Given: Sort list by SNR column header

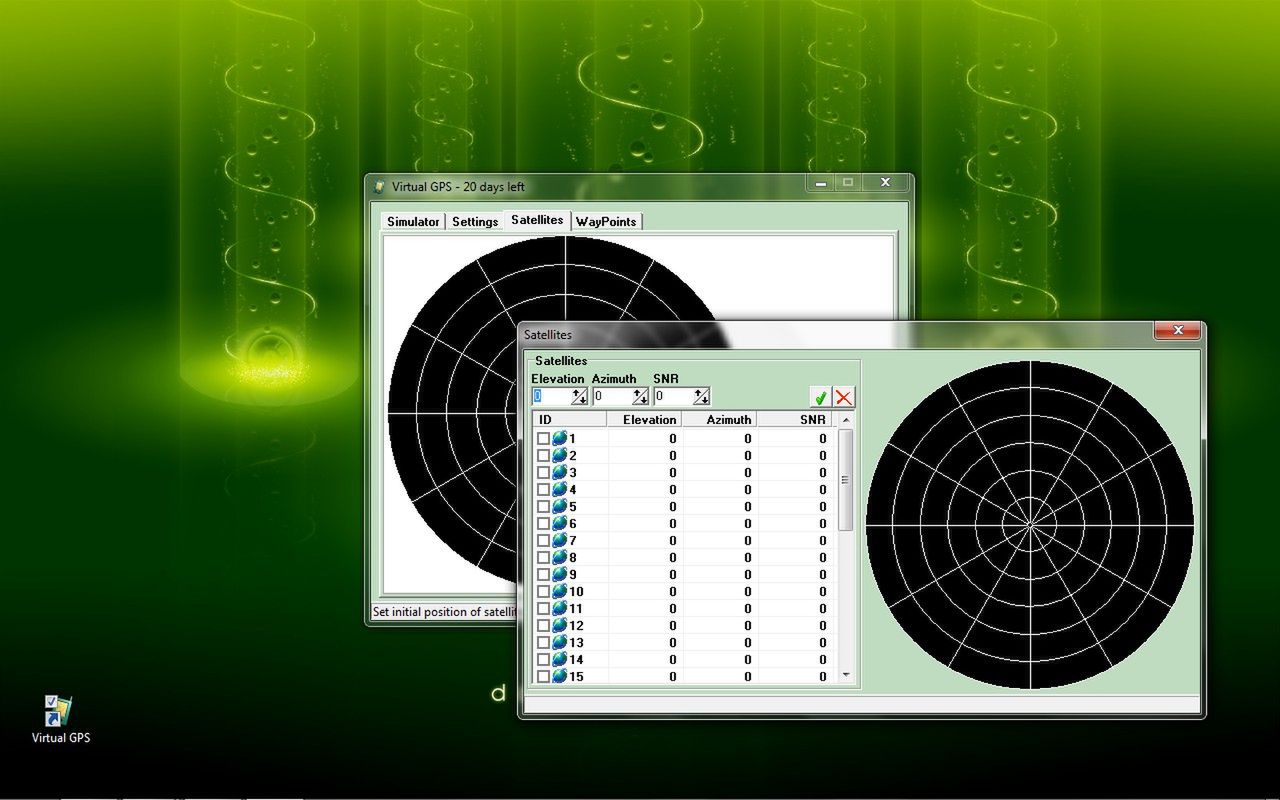Looking at the screenshot, I should (x=794, y=419).
